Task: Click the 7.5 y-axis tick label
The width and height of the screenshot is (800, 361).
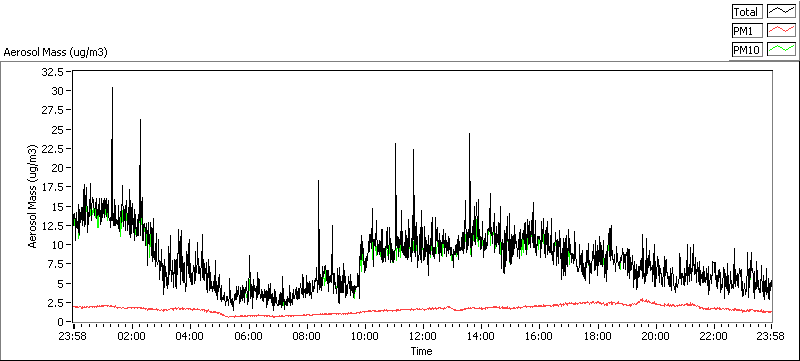Action: pos(56,264)
